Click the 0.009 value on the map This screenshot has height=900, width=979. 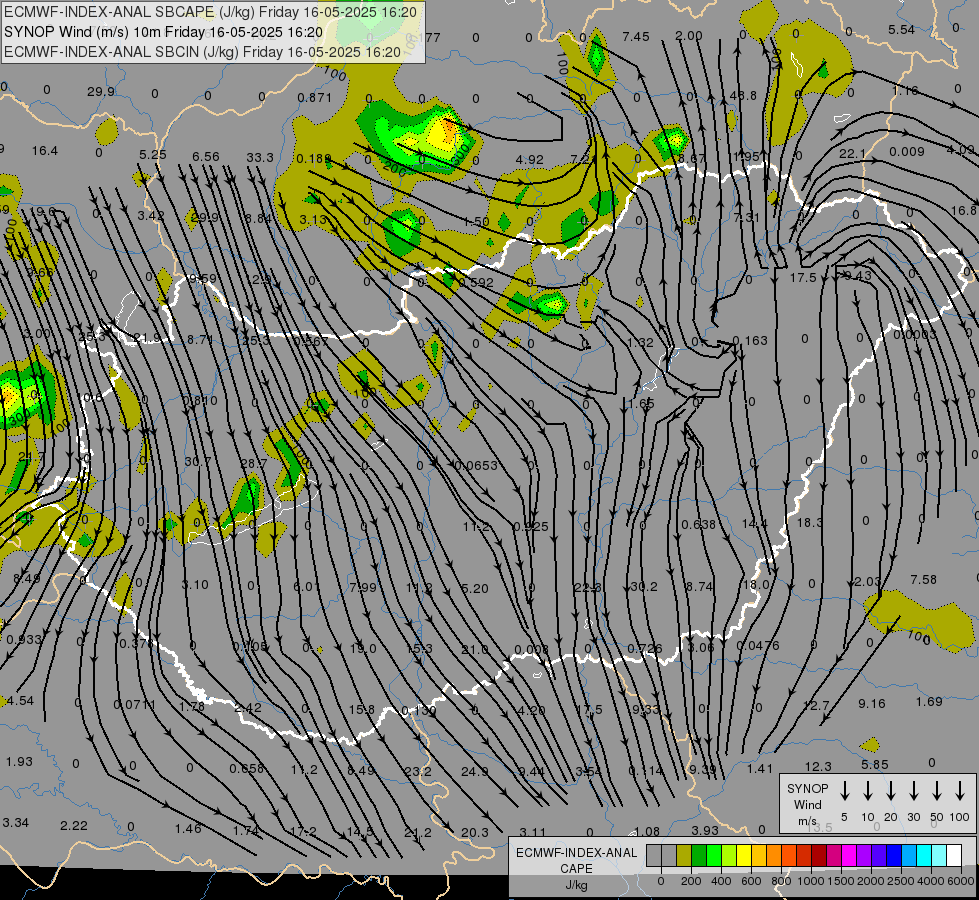907,151
